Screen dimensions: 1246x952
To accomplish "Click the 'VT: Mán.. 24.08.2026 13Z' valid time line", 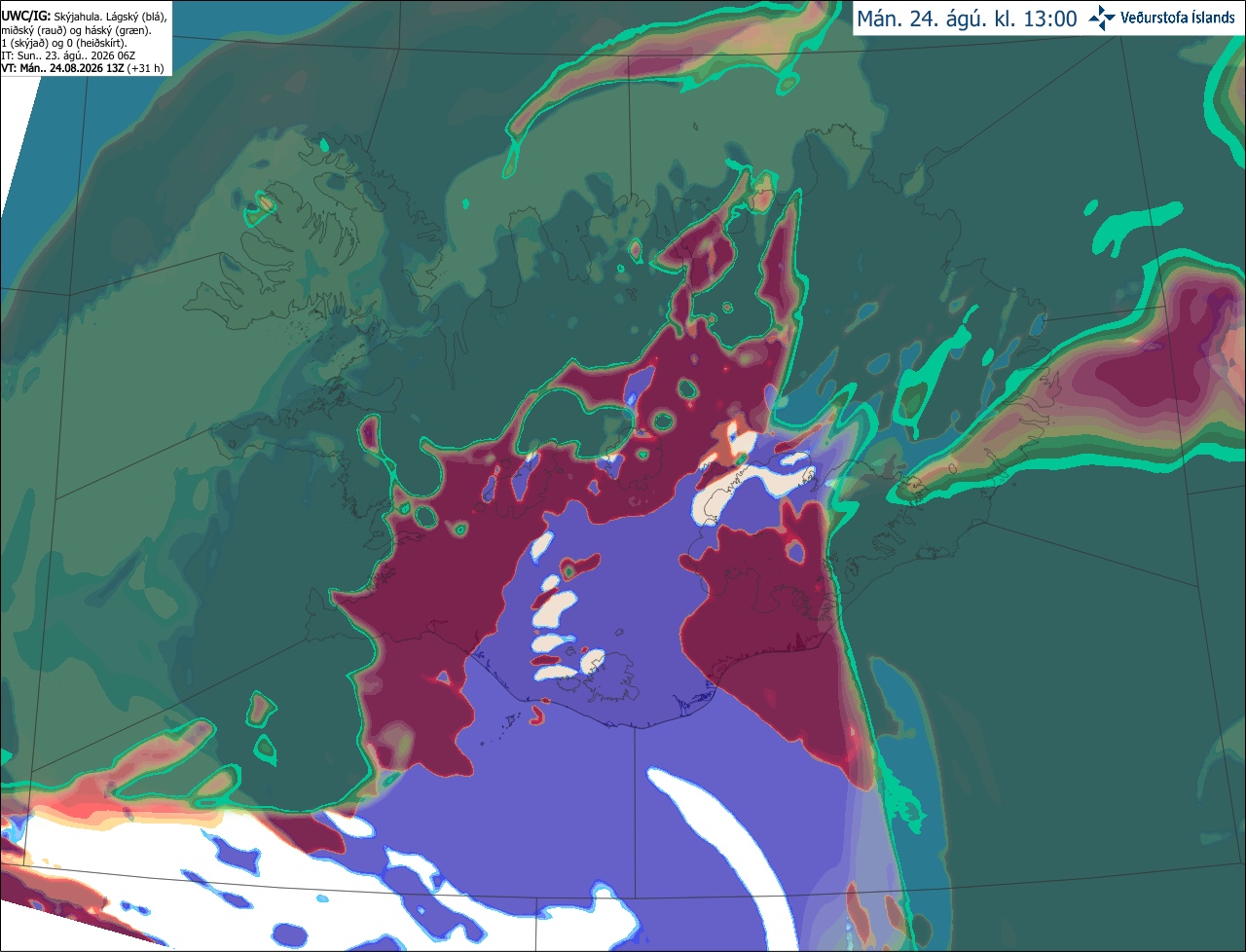I will coord(62,68).
